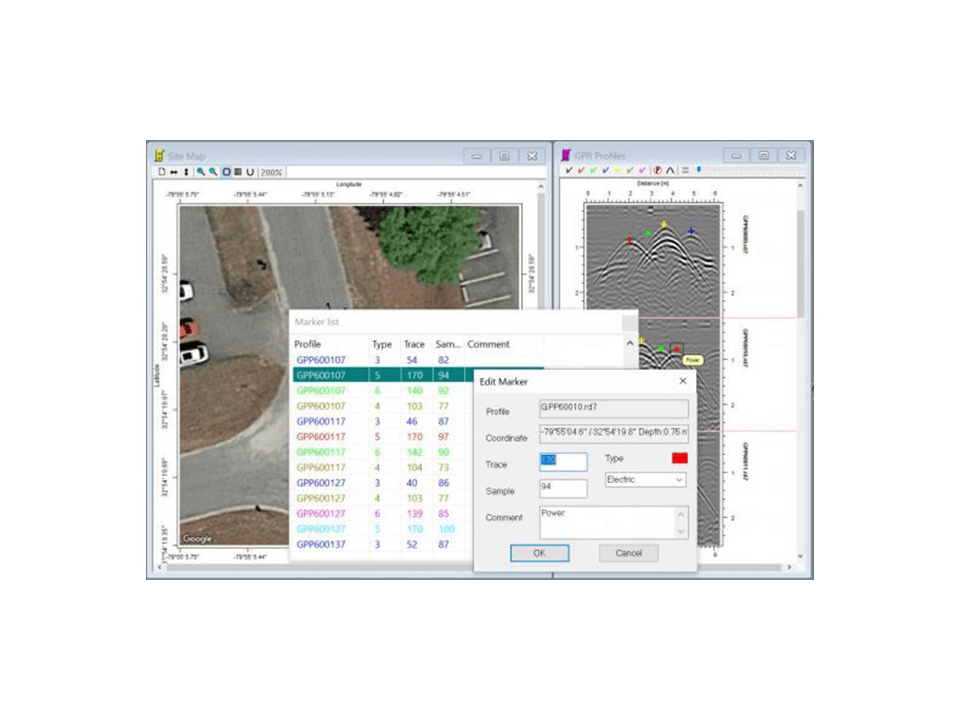Click the Power label on GPR profile

click(692, 360)
